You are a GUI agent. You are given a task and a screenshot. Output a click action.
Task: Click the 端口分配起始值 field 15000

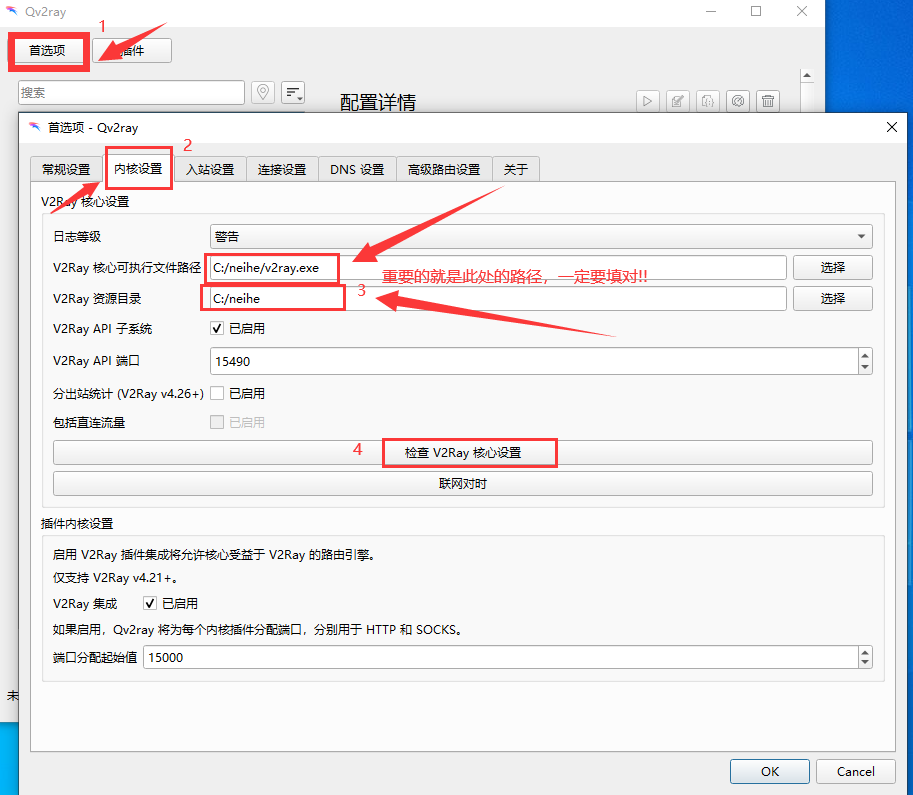(501, 658)
